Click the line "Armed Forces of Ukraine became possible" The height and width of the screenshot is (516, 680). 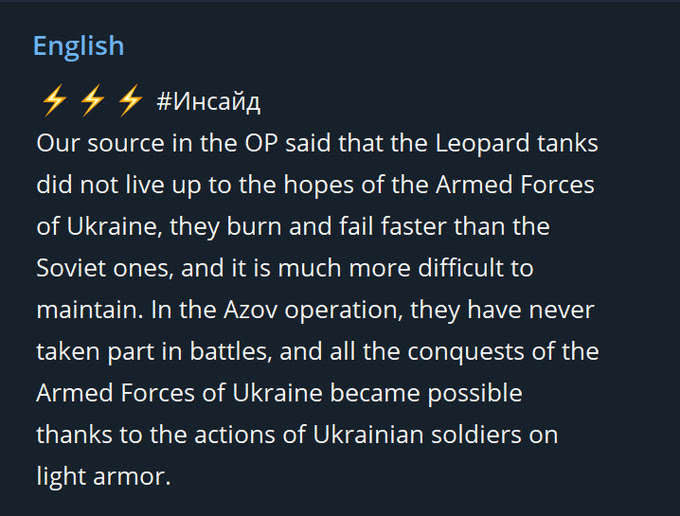[x=279, y=393]
